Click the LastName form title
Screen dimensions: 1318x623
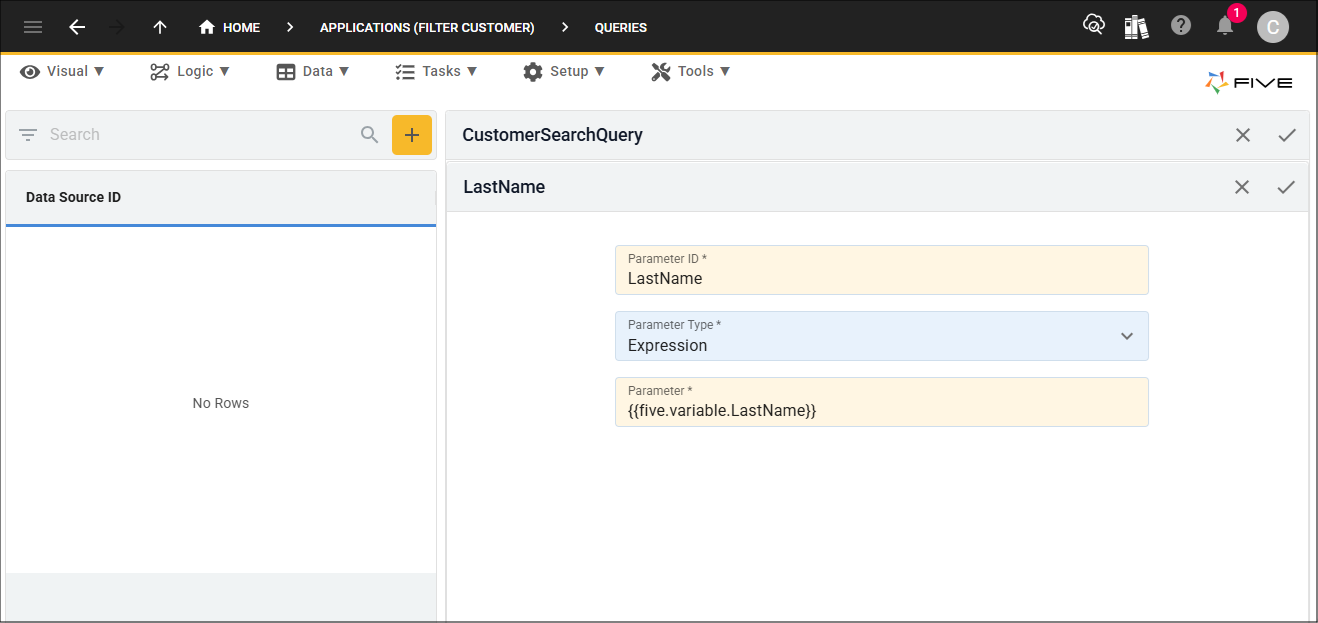click(504, 187)
